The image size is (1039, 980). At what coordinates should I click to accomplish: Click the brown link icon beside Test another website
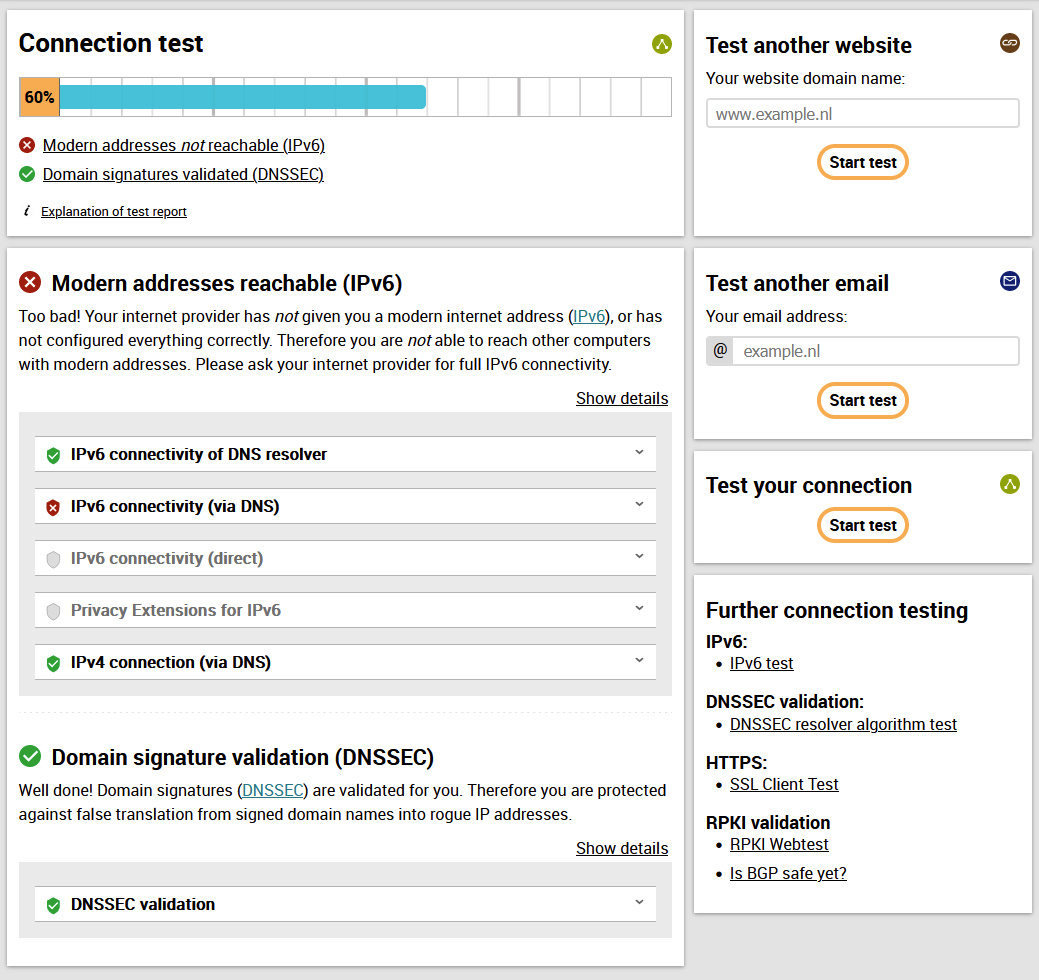click(1009, 43)
